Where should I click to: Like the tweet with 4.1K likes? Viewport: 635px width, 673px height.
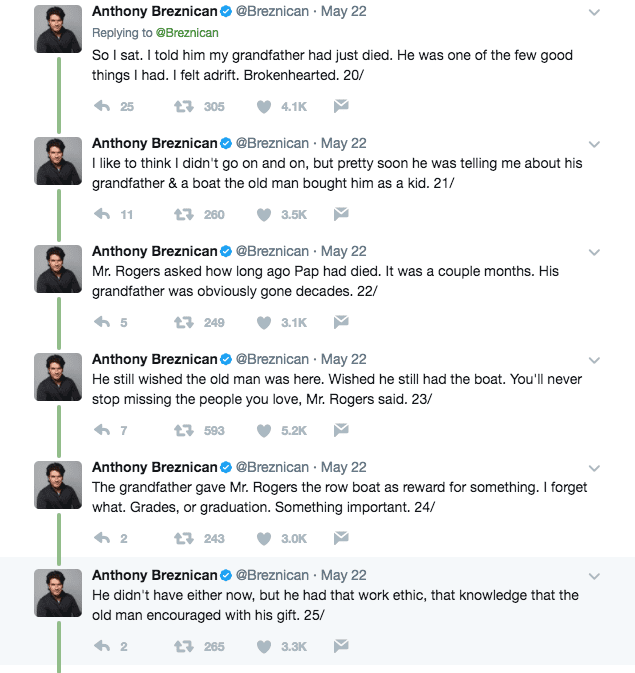(264, 106)
